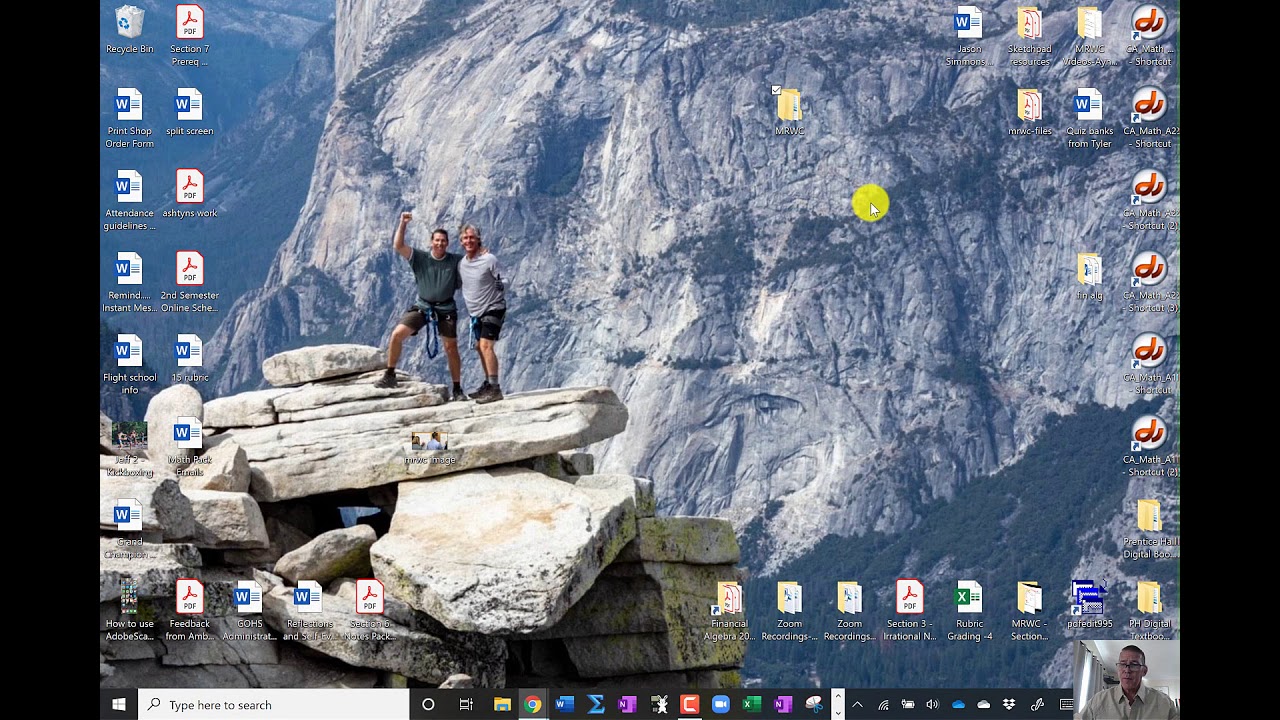Open the Wi-Fi network tray icon
The image size is (1280, 720).
pyautogui.click(x=883, y=705)
